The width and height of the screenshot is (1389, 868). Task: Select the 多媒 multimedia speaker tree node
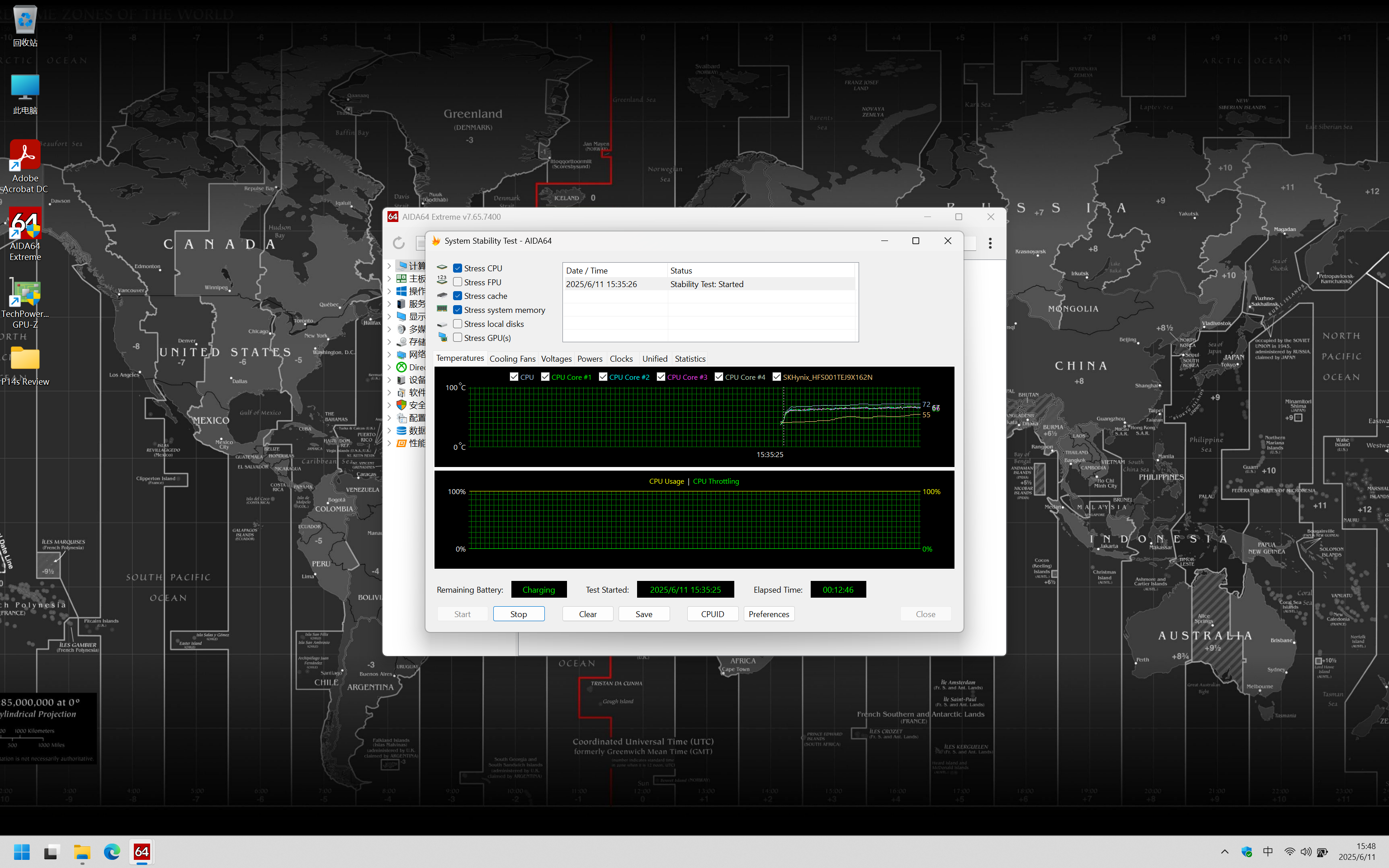(411, 329)
